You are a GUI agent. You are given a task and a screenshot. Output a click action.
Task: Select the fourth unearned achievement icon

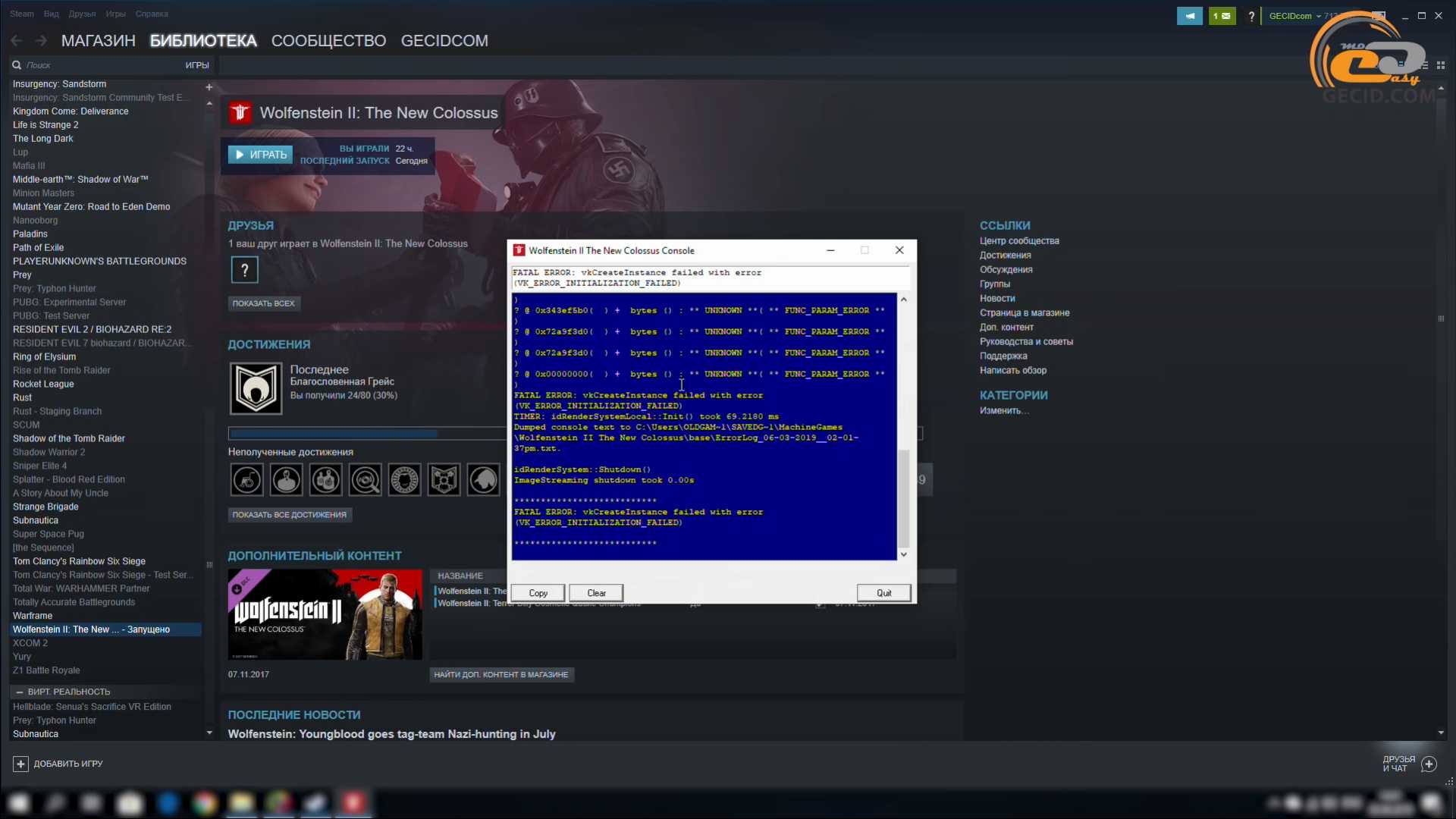(366, 480)
